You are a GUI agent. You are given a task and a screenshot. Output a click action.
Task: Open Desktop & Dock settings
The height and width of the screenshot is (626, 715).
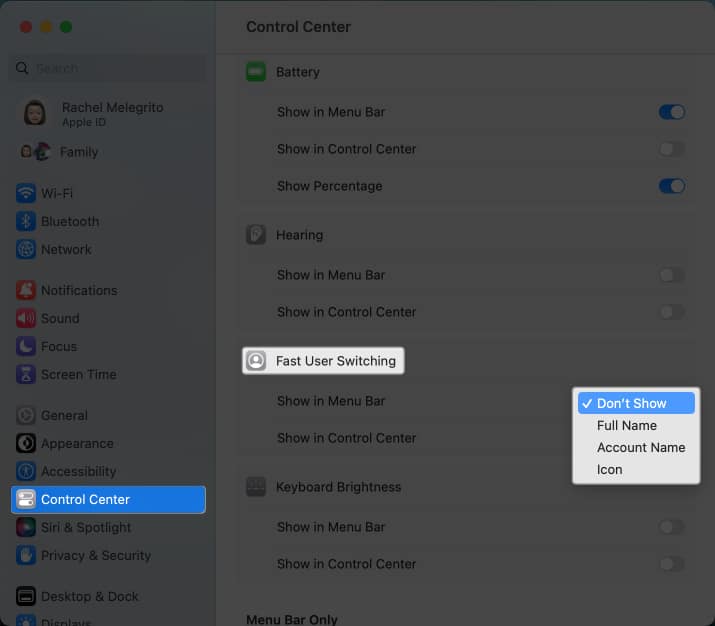(108, 596)
